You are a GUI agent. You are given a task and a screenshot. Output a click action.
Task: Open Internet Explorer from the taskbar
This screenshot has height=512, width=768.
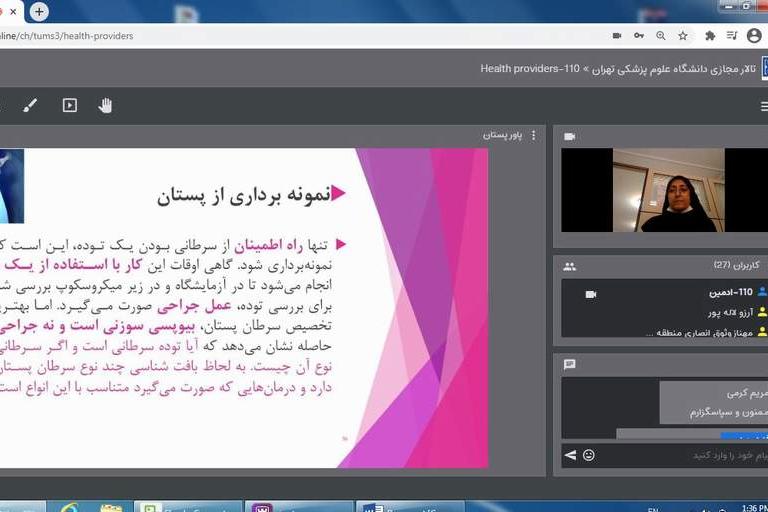coord(70,507)
